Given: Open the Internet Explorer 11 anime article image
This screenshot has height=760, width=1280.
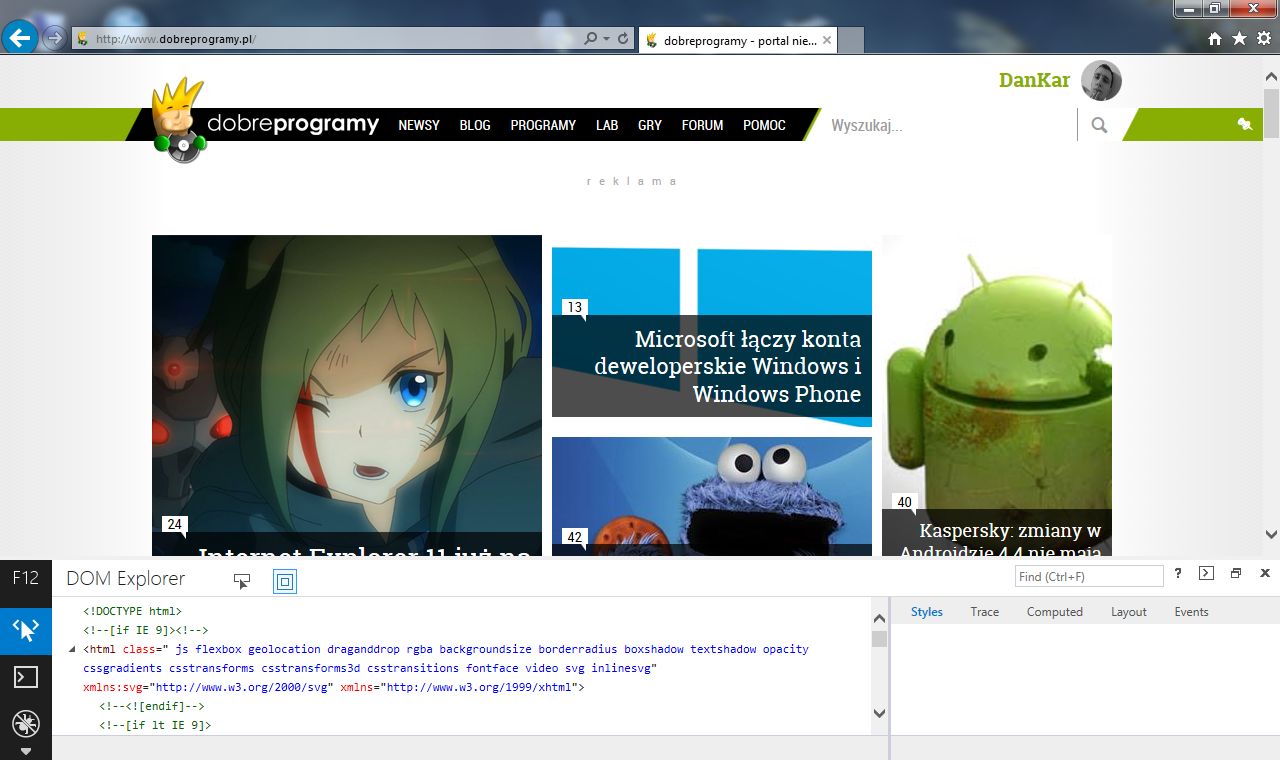Looking at the screenshot, I should tap(346, 395).
